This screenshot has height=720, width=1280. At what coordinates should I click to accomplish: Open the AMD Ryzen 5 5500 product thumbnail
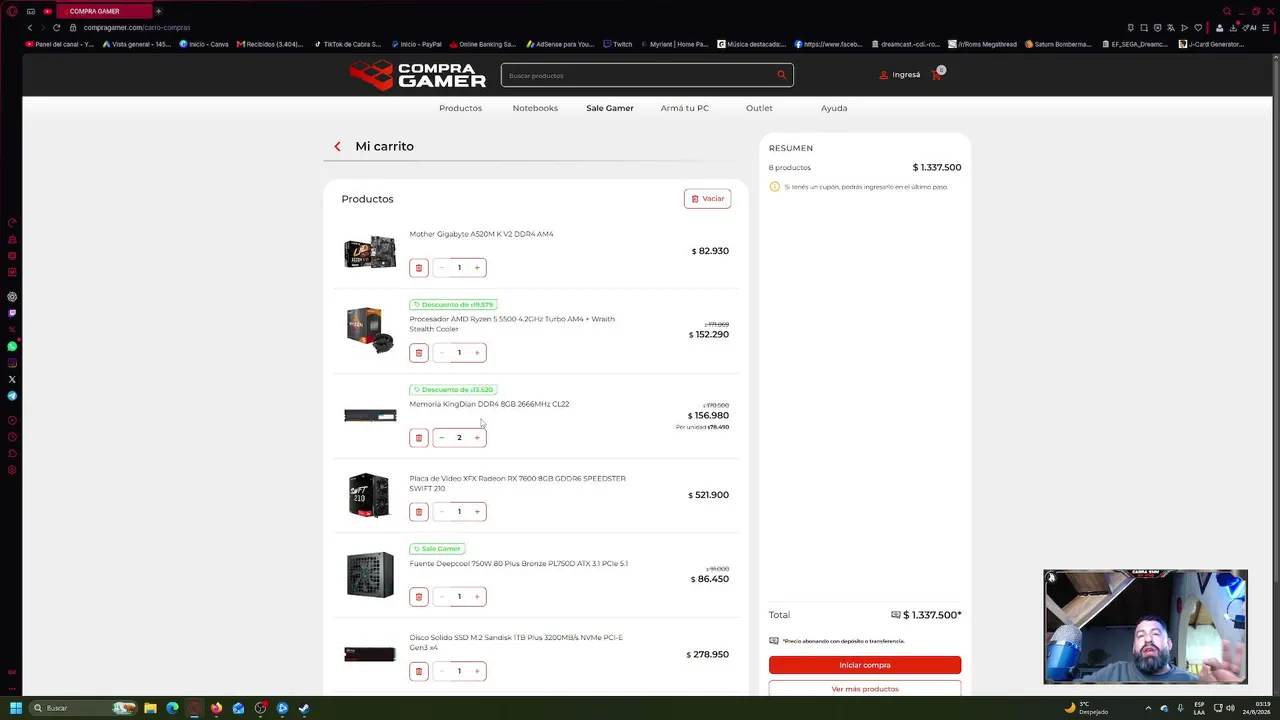[x=370, y=330]
